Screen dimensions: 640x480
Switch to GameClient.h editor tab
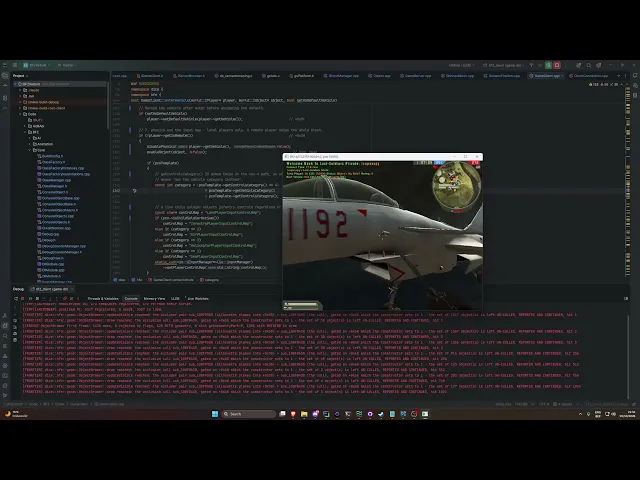[150, 76]
